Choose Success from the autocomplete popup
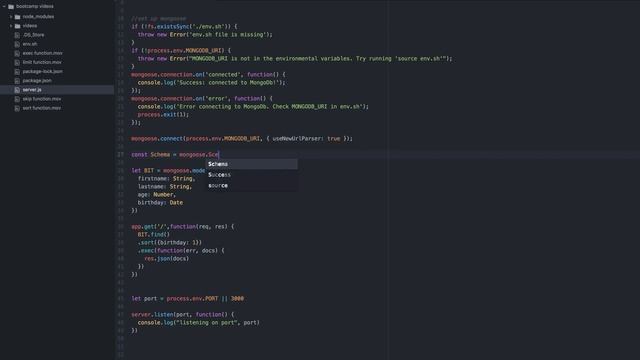640x360 pixels. 251,175
